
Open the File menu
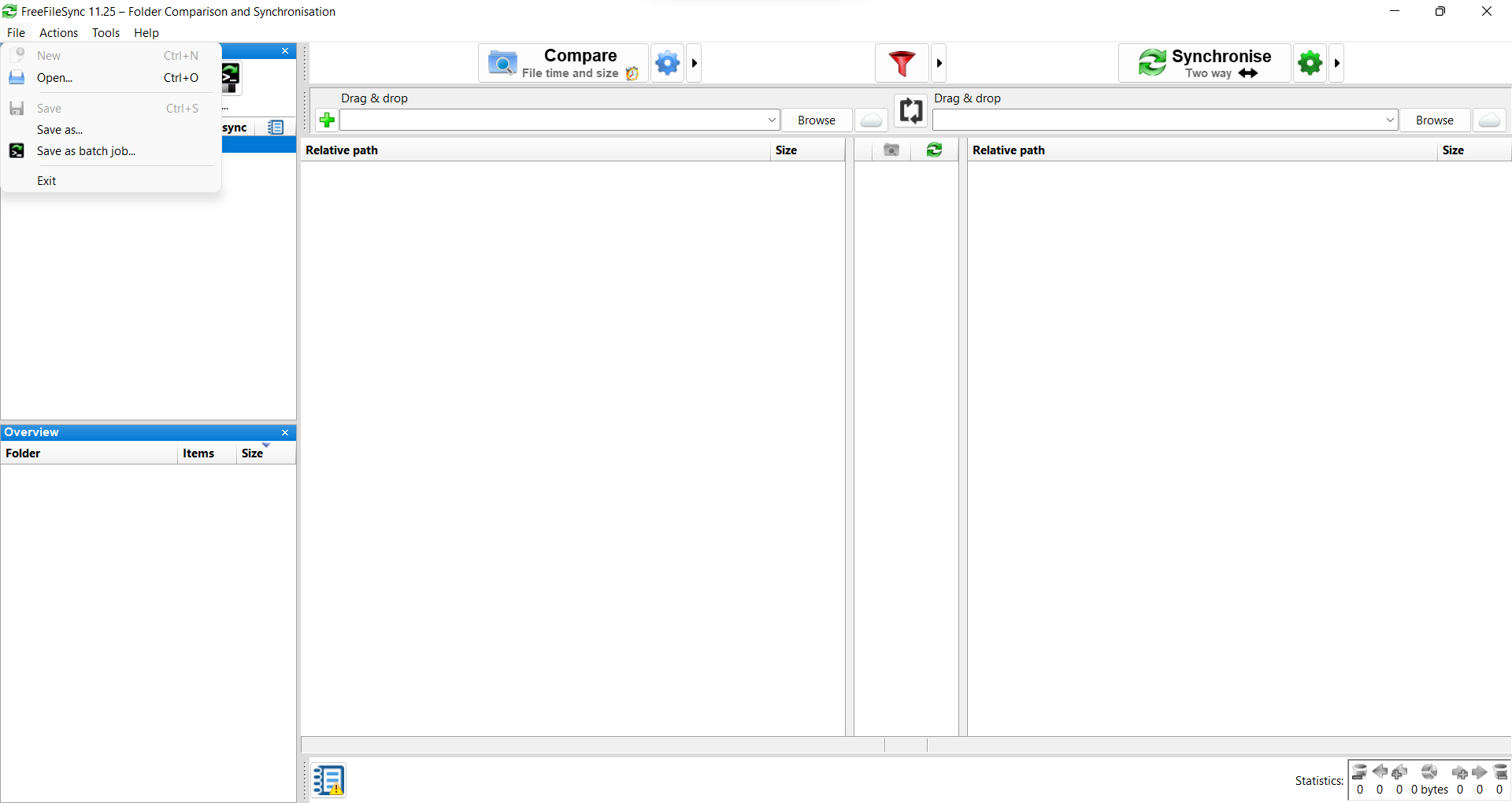point(16,33)
